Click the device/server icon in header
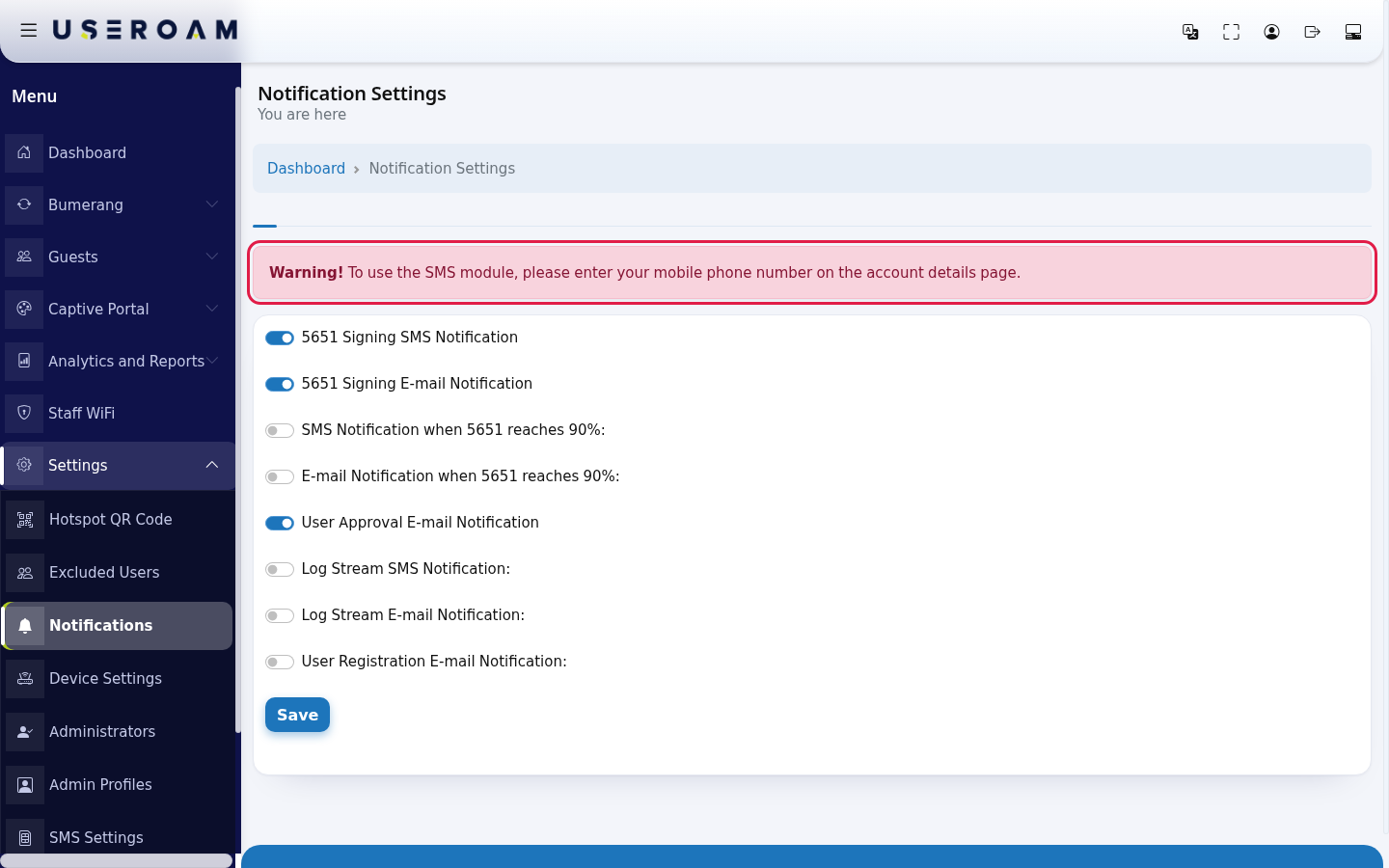 1352,32
